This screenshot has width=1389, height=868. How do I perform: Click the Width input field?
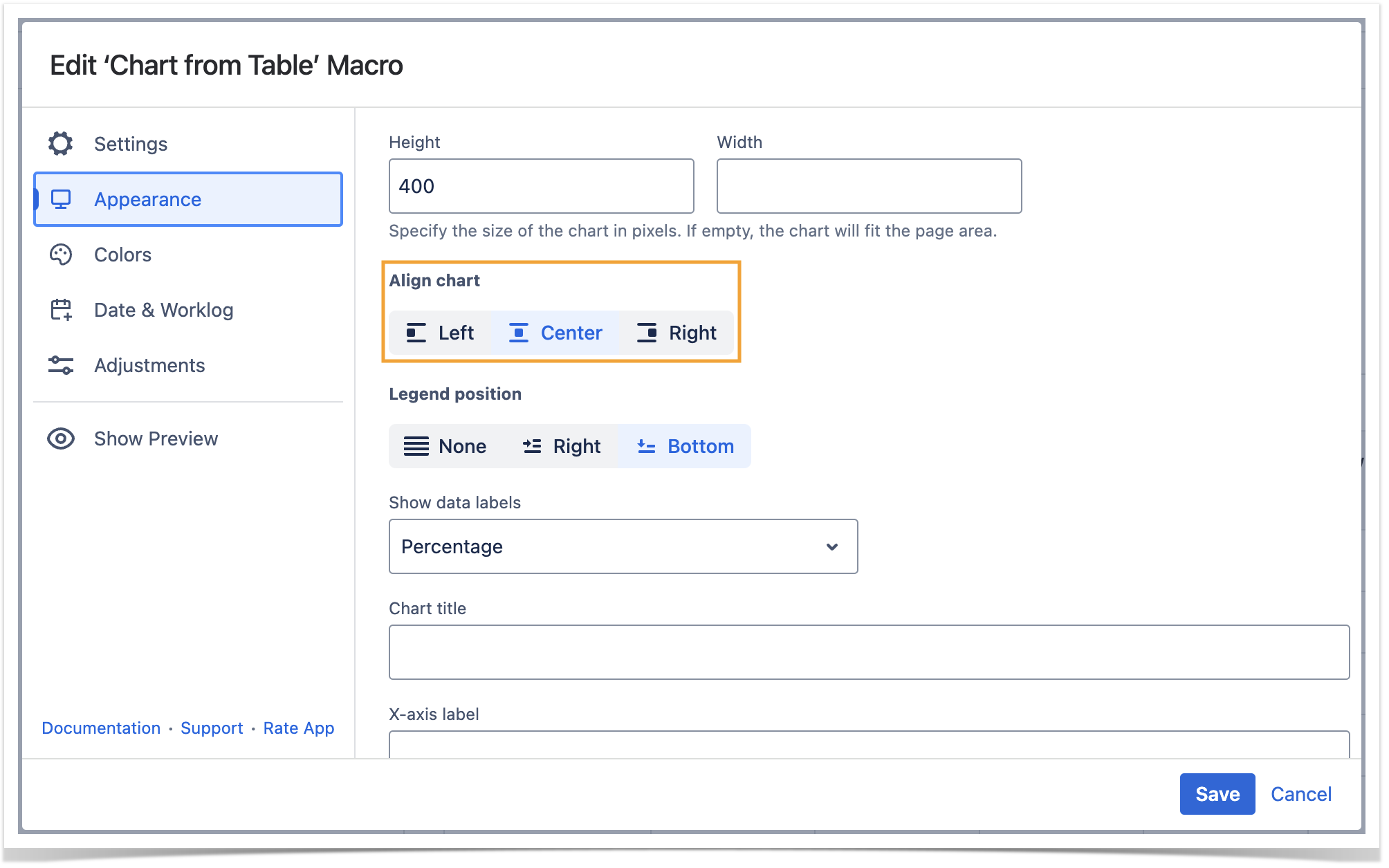pos(869,186)
